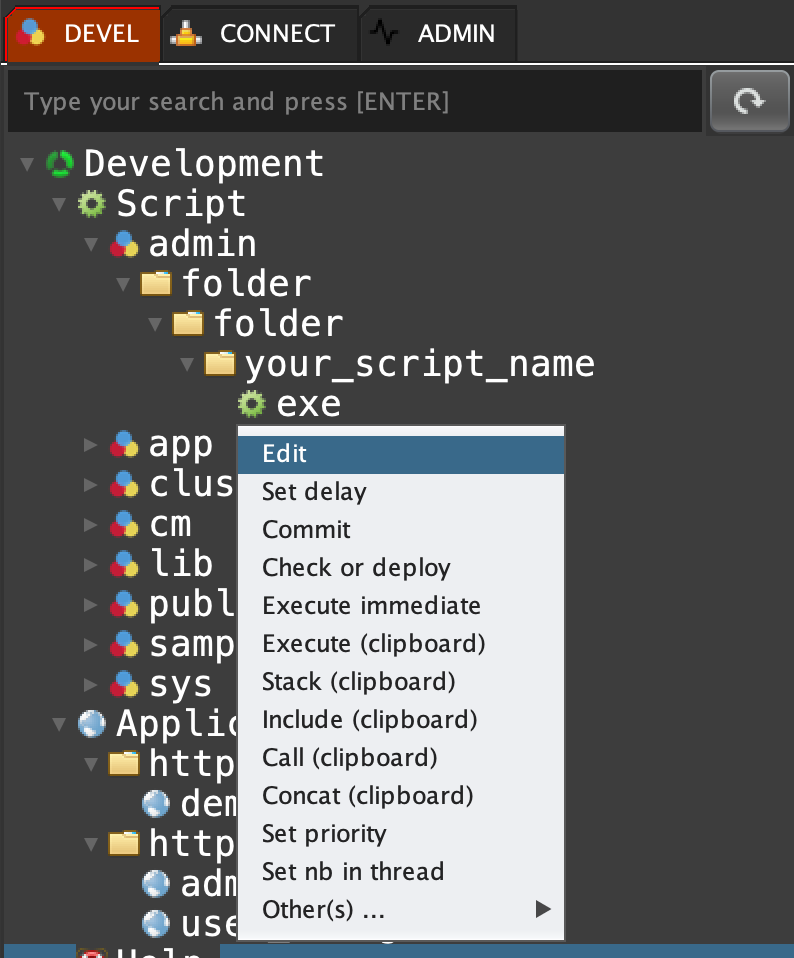Click the your_script_name folder icon
Screen dimensions: 794x958
(x=220, y=364)
